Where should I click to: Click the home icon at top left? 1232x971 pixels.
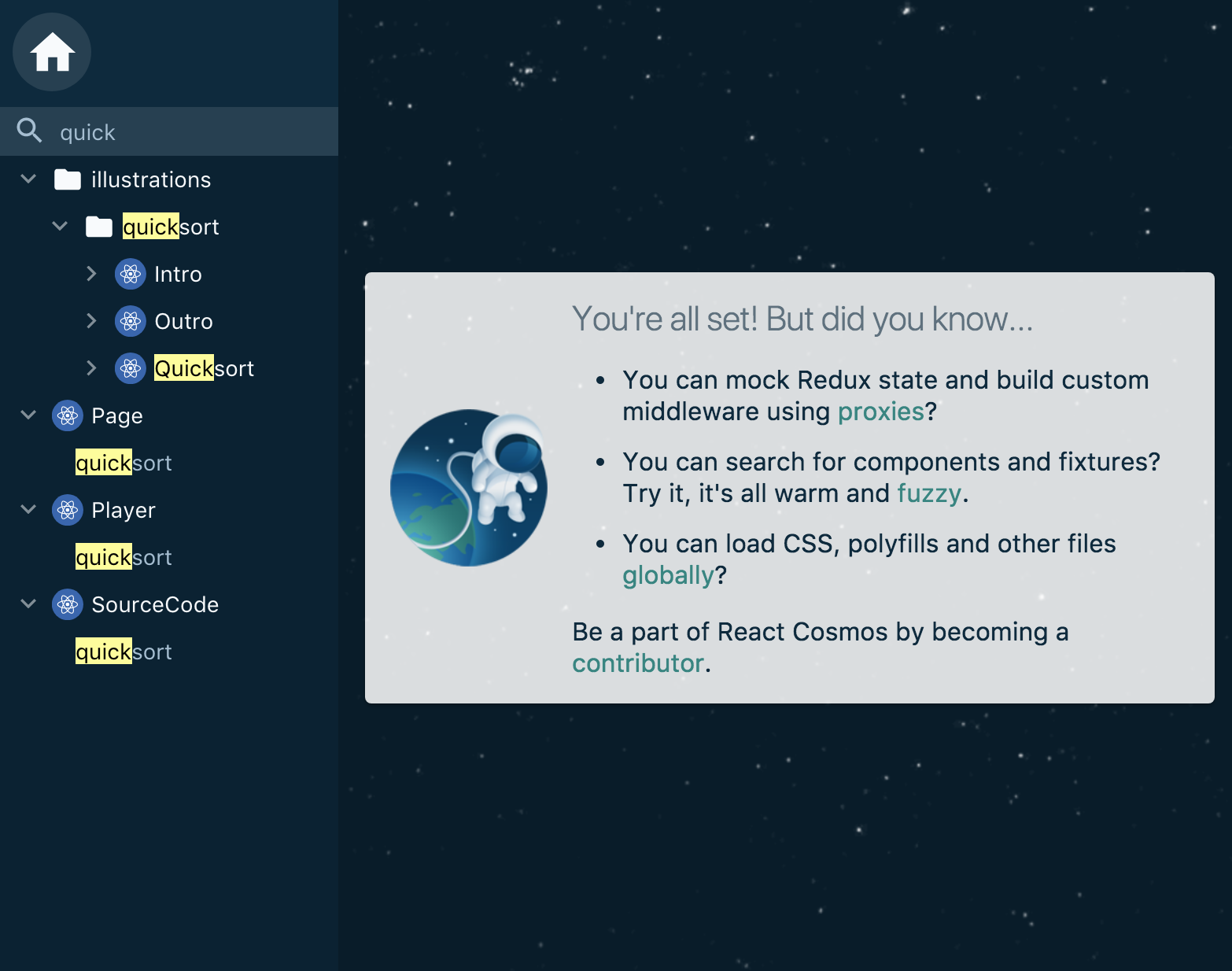click(50, 51)
